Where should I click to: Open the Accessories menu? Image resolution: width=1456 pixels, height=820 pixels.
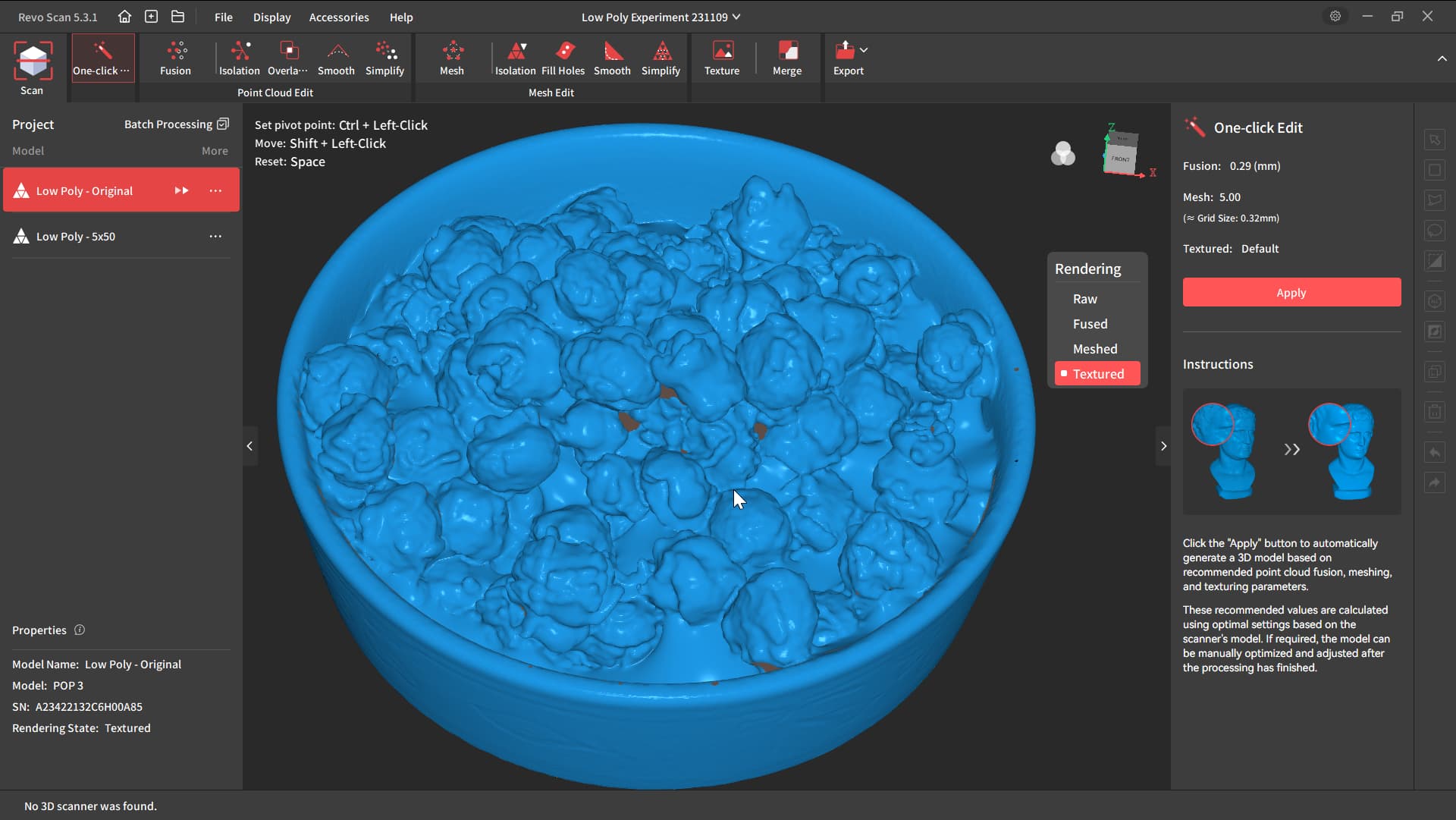click(338, 17)
